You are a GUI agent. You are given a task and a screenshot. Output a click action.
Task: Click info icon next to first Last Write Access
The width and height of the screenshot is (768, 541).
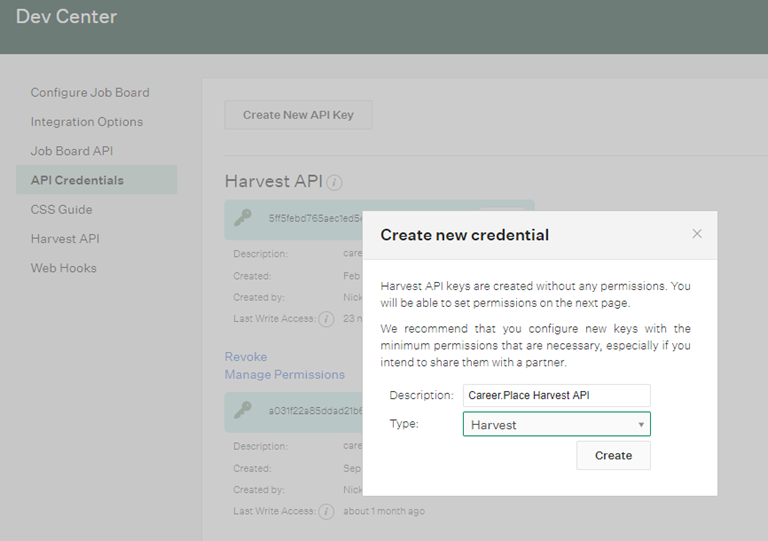326,319
